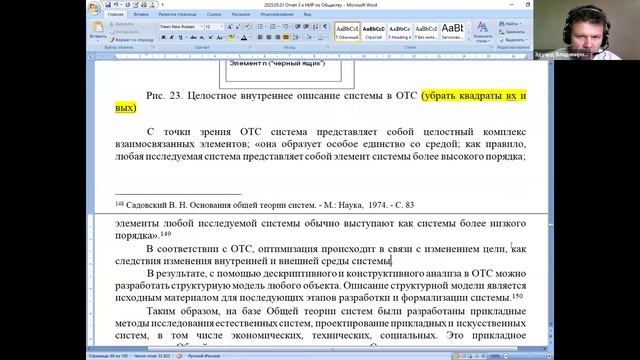Customize Quick Access Toolbar dropdown arrow
The width and height of the screenshot is (640, 360).
[x=162, y=5]
